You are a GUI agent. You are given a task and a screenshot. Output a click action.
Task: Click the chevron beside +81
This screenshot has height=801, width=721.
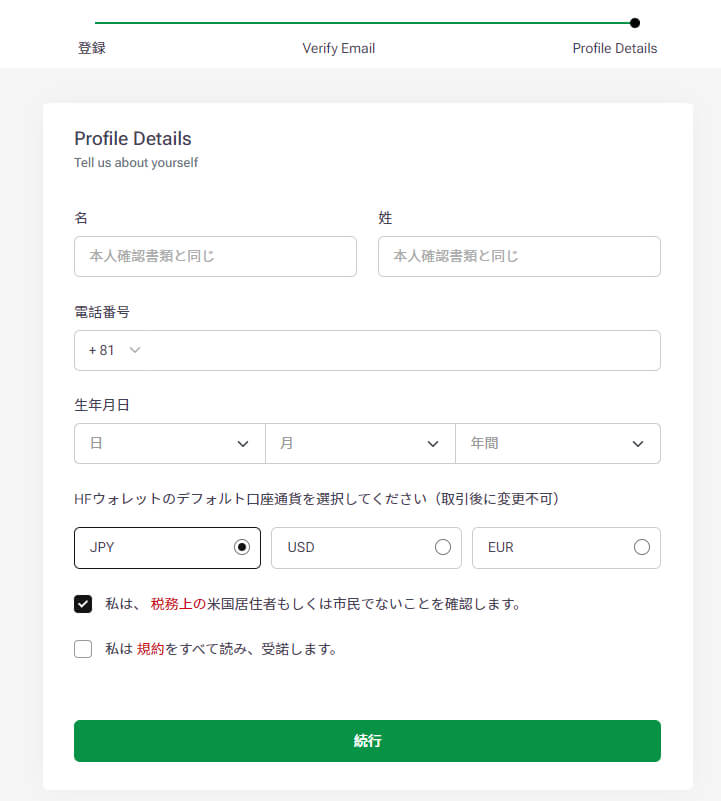pos(135,350)
